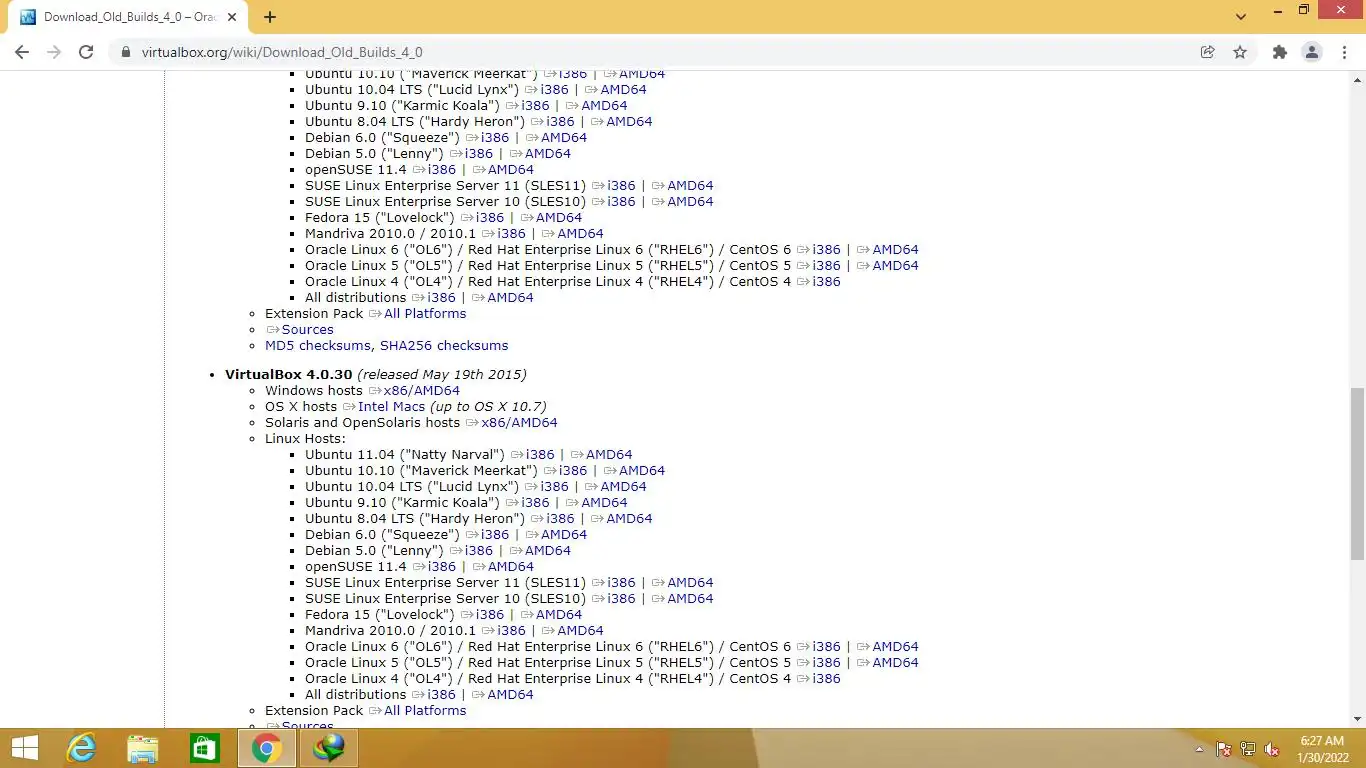Image resolution: width=1366 pixels, height=768 pixels.
Task: Click the muted volume tray icon
Action: 1272,749
